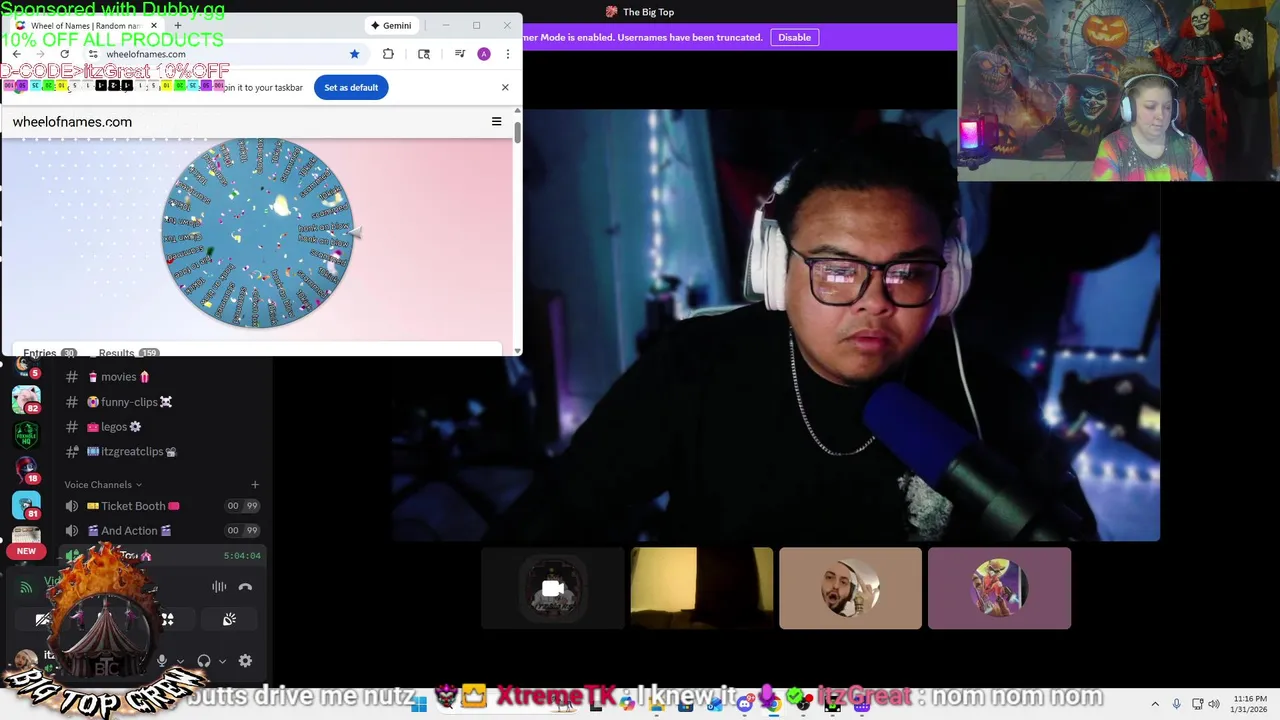Image resolution: width=1280 pixels, height=720 pixels.
Task: Dismiss the default browser prompt
Action: pos(505,87)
